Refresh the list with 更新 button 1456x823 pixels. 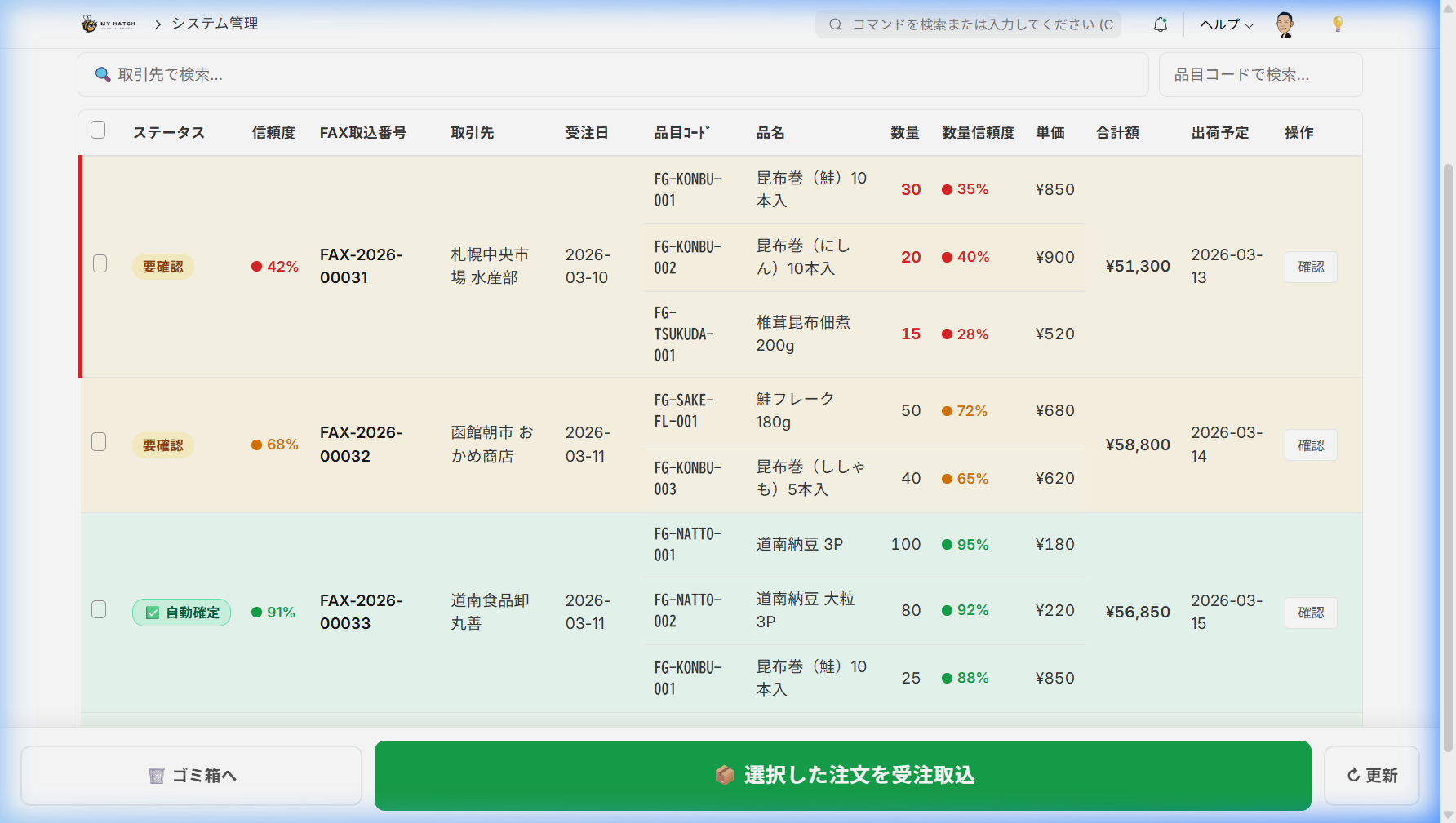click(1371, 775)
